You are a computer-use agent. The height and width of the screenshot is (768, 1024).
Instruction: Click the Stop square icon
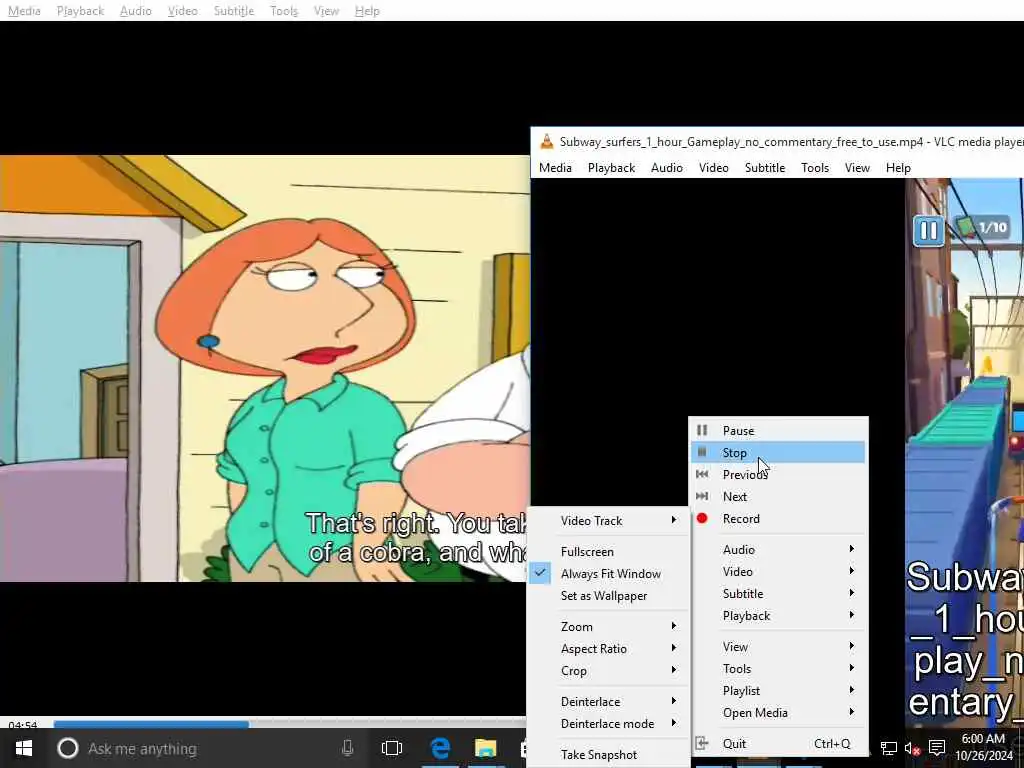[702, 452]
